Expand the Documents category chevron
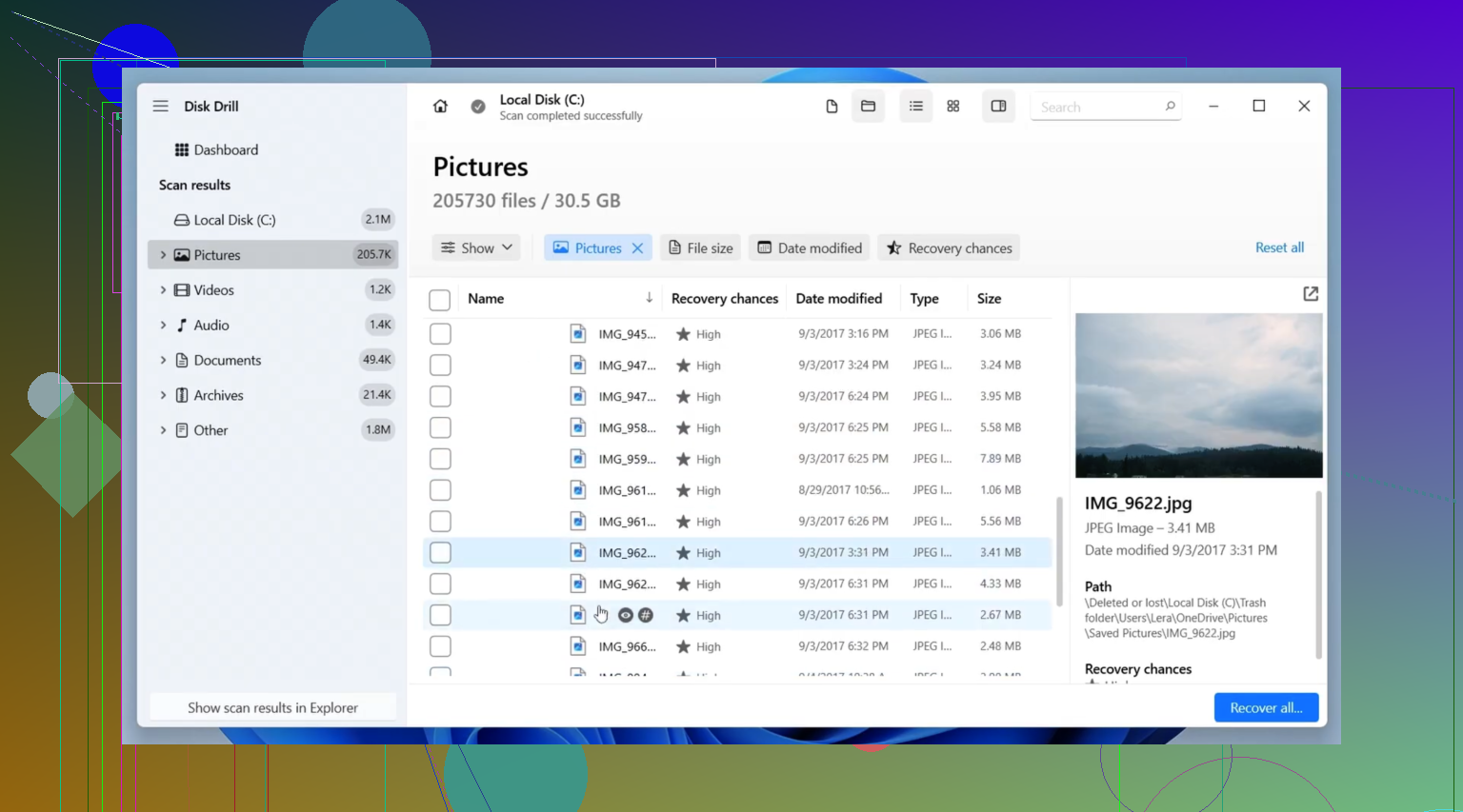 (x=163, y=361)
